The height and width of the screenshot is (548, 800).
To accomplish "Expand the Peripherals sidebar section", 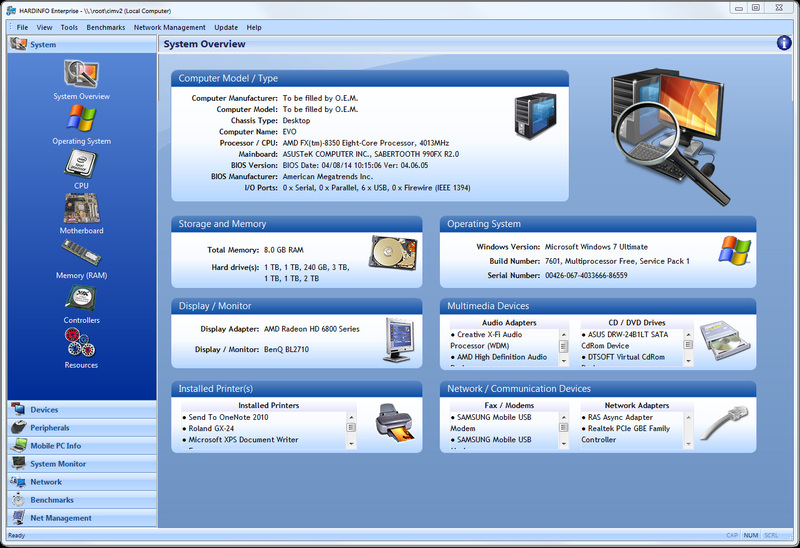I will point(82,428).
